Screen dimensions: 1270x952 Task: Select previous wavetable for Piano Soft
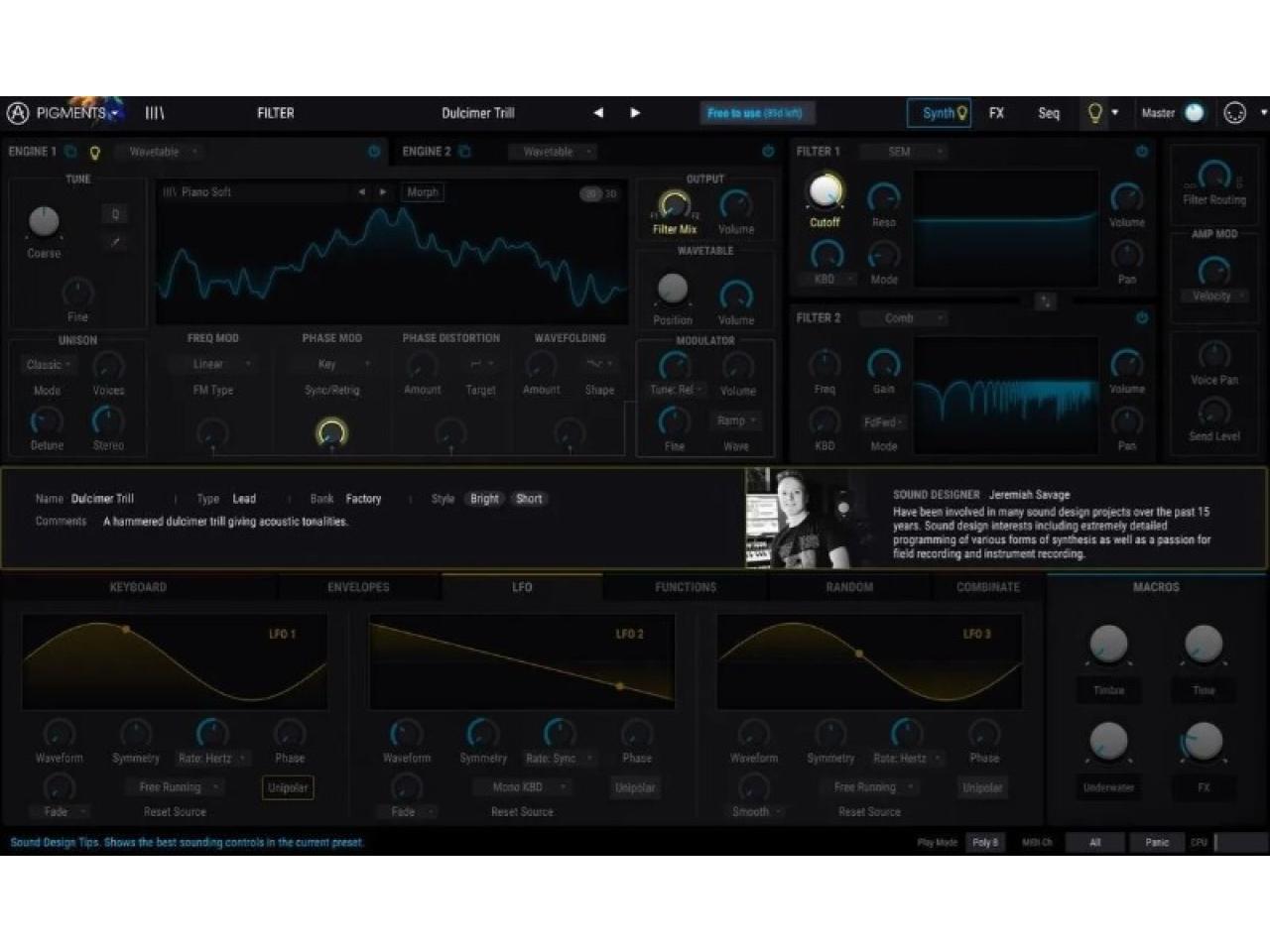click(x=361, y=192)
